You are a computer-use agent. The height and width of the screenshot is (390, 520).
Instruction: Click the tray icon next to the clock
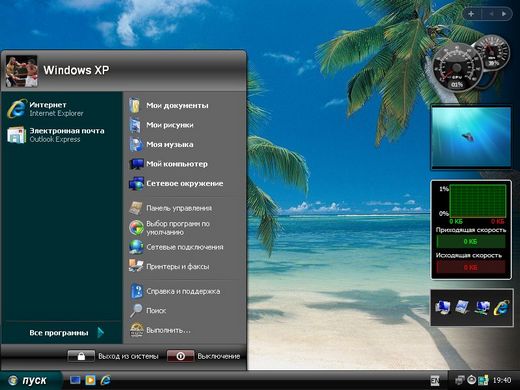[483, 380]
